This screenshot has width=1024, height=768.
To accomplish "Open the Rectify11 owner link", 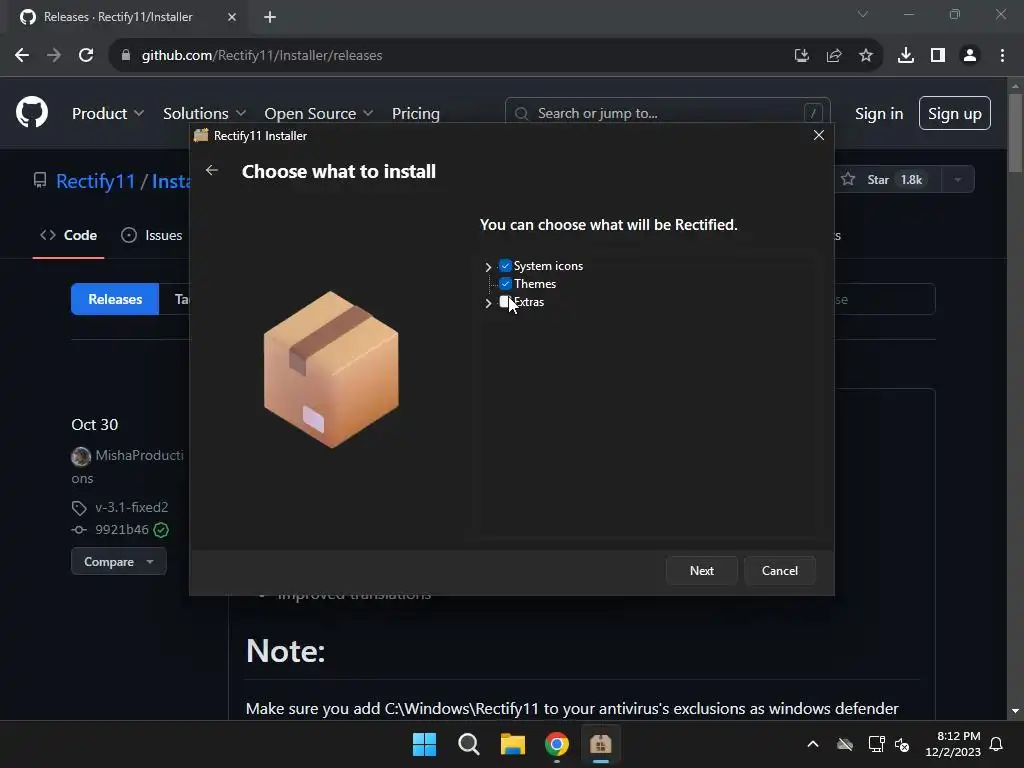I will pyautogui.click(x=95, y=181).
